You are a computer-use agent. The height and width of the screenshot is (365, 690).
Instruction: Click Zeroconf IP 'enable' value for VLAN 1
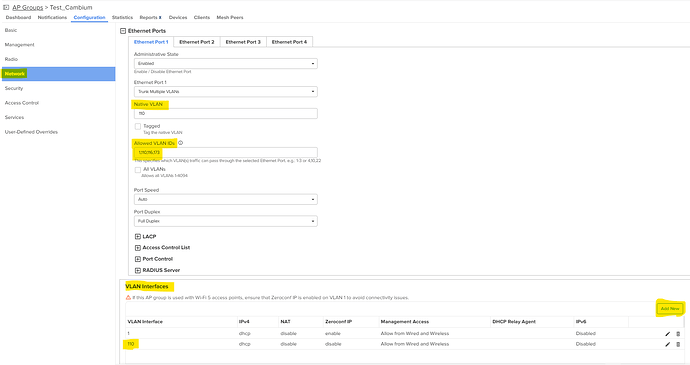pos(333,334)
